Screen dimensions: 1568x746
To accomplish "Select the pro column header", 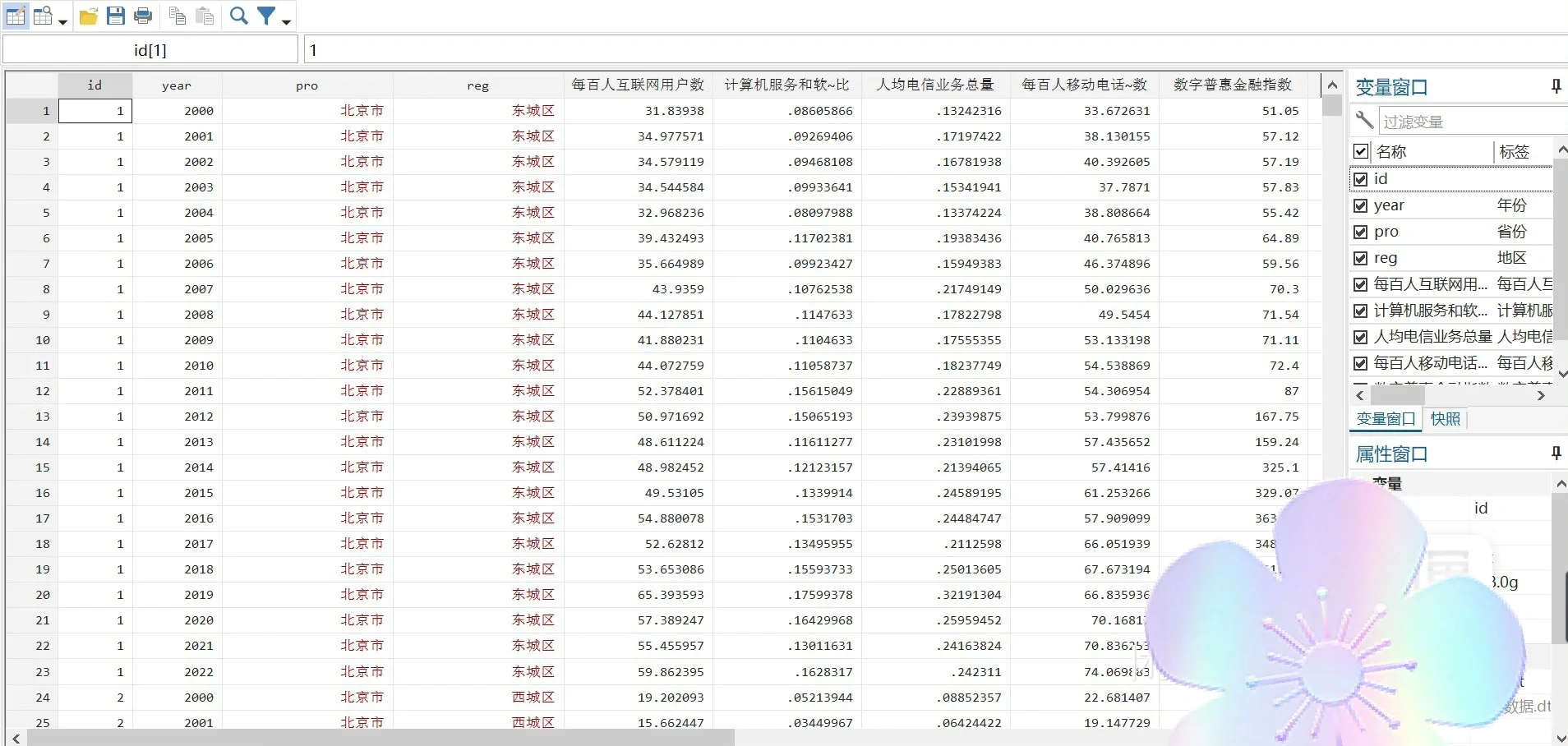I will (x=307, y=85).
